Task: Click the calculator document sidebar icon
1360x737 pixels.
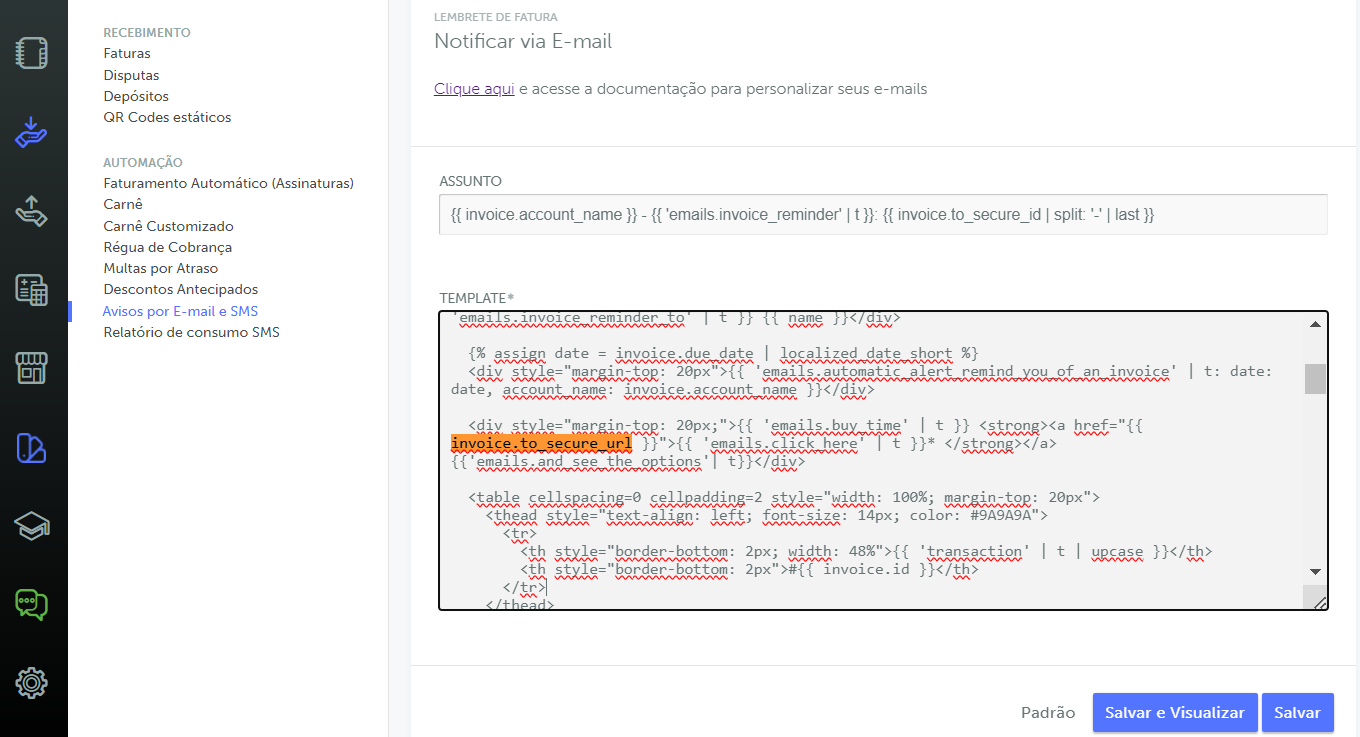Action: tap(32, 290)
